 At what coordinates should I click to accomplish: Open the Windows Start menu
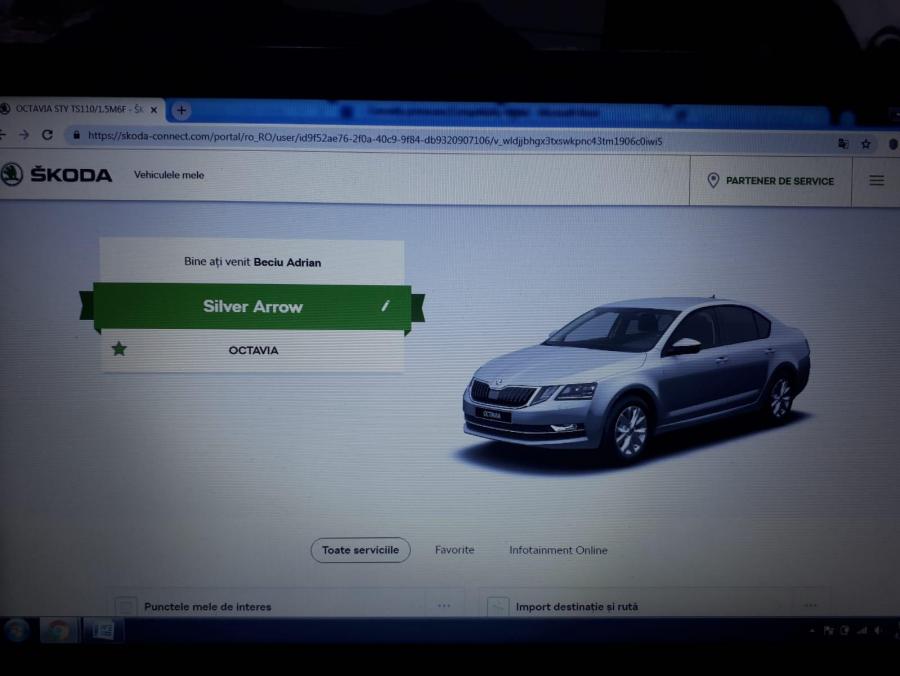[17, 630]
